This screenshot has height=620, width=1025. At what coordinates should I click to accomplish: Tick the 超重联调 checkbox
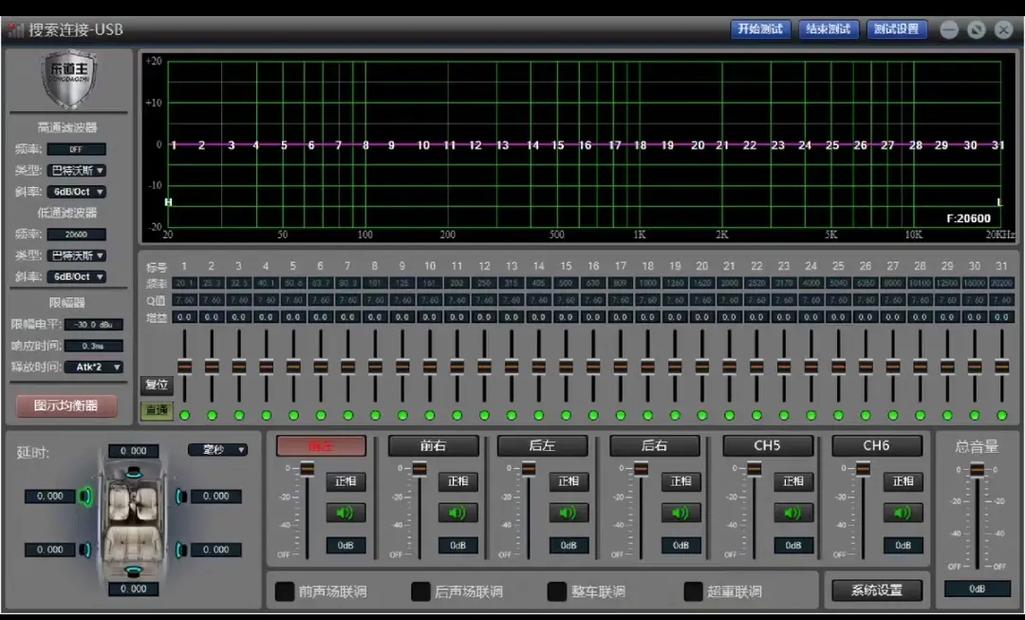tap(692, 591)
